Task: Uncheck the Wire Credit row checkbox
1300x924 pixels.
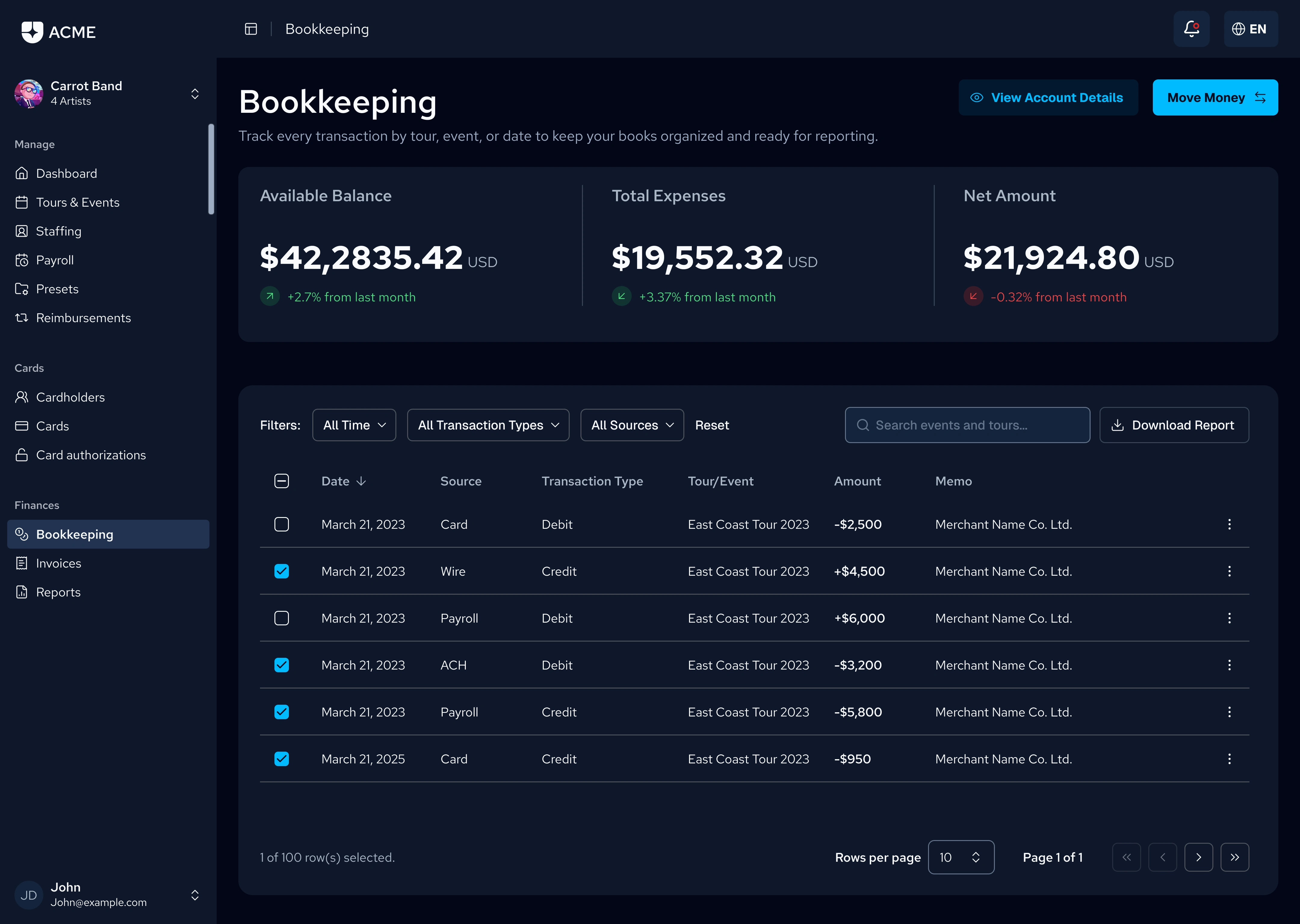Action: pyautogui.click(x=282, y=571)
